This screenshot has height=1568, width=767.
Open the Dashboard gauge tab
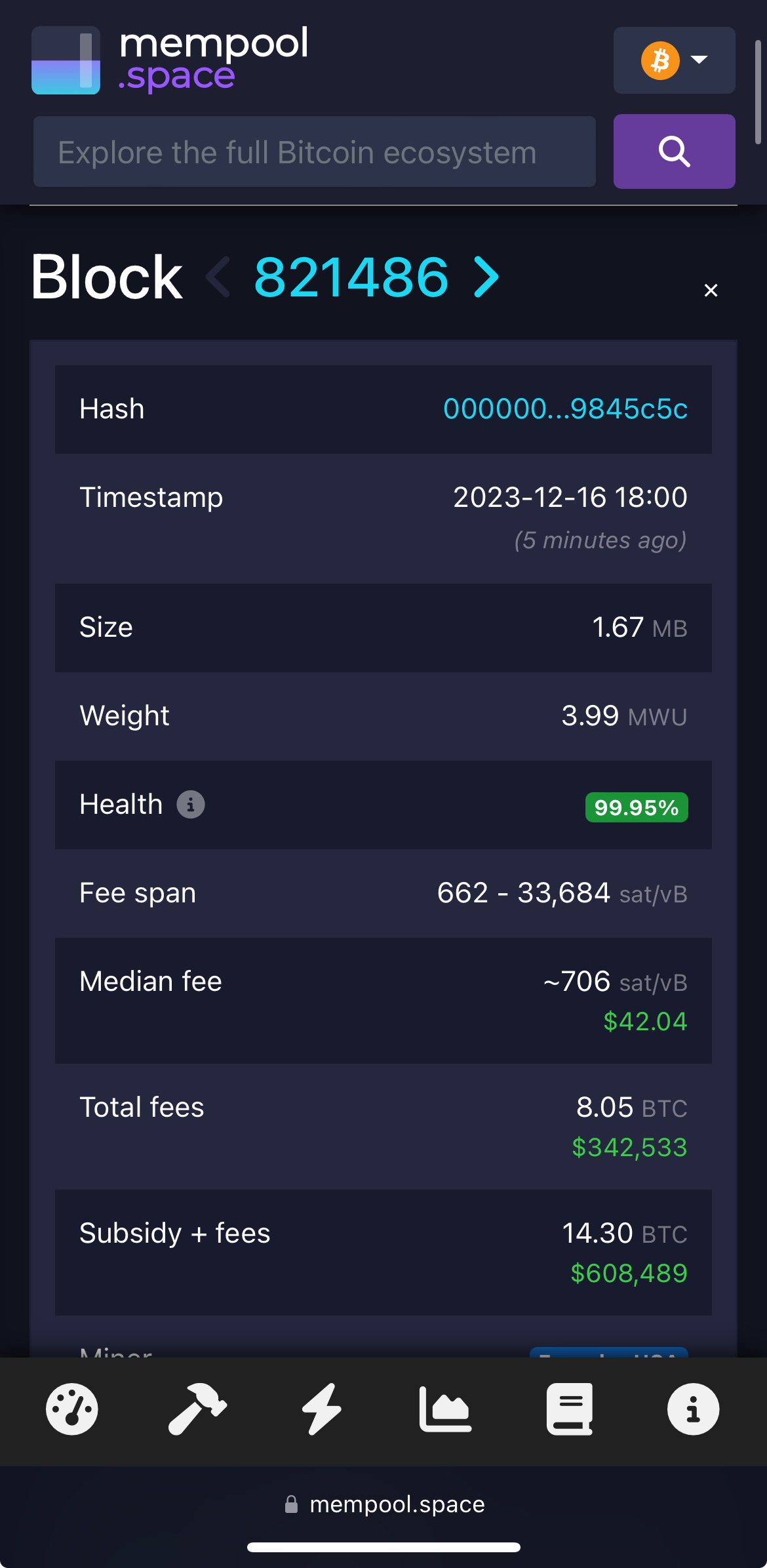point(72,1409)
